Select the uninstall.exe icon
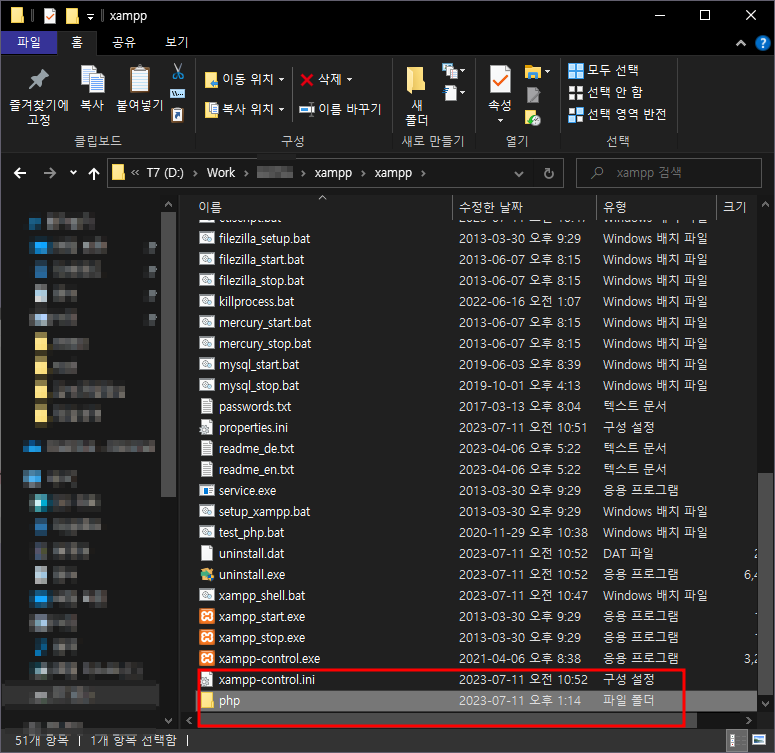This screenshot has width=775, height=753. click(x=207, y=575)
